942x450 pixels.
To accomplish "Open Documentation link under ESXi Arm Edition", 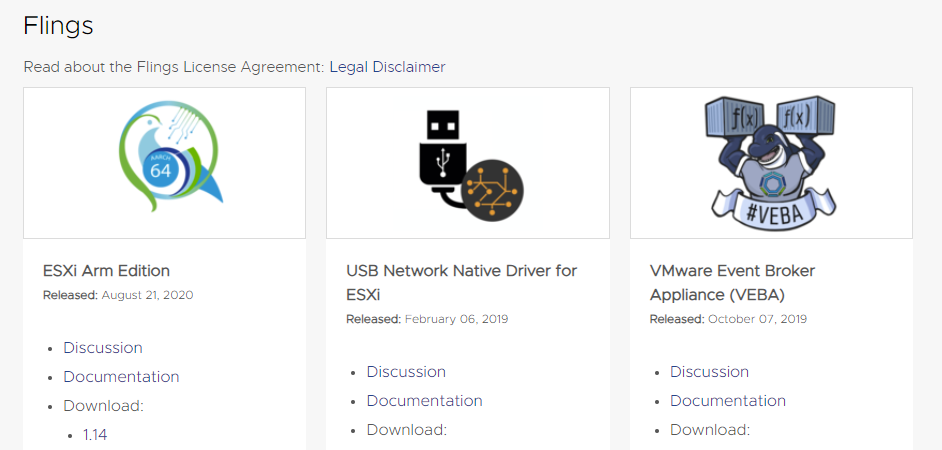I will click(121, 377).
